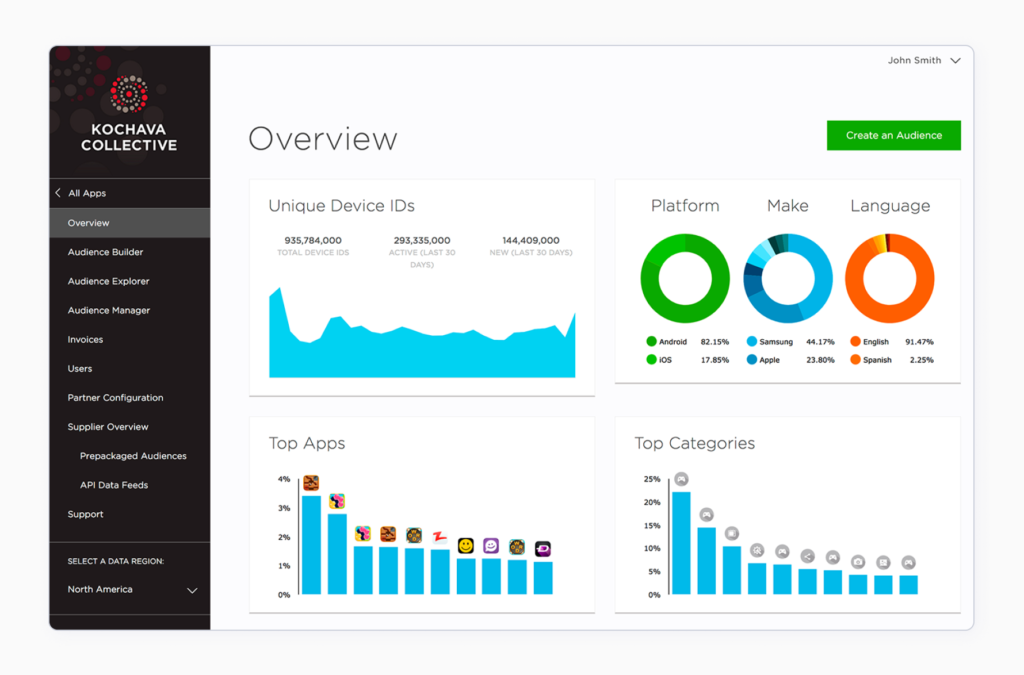Click the game controller icon above tallest category bar
Image resolution: width=1024 pixels, height=675 pixels.
point(681,478)
